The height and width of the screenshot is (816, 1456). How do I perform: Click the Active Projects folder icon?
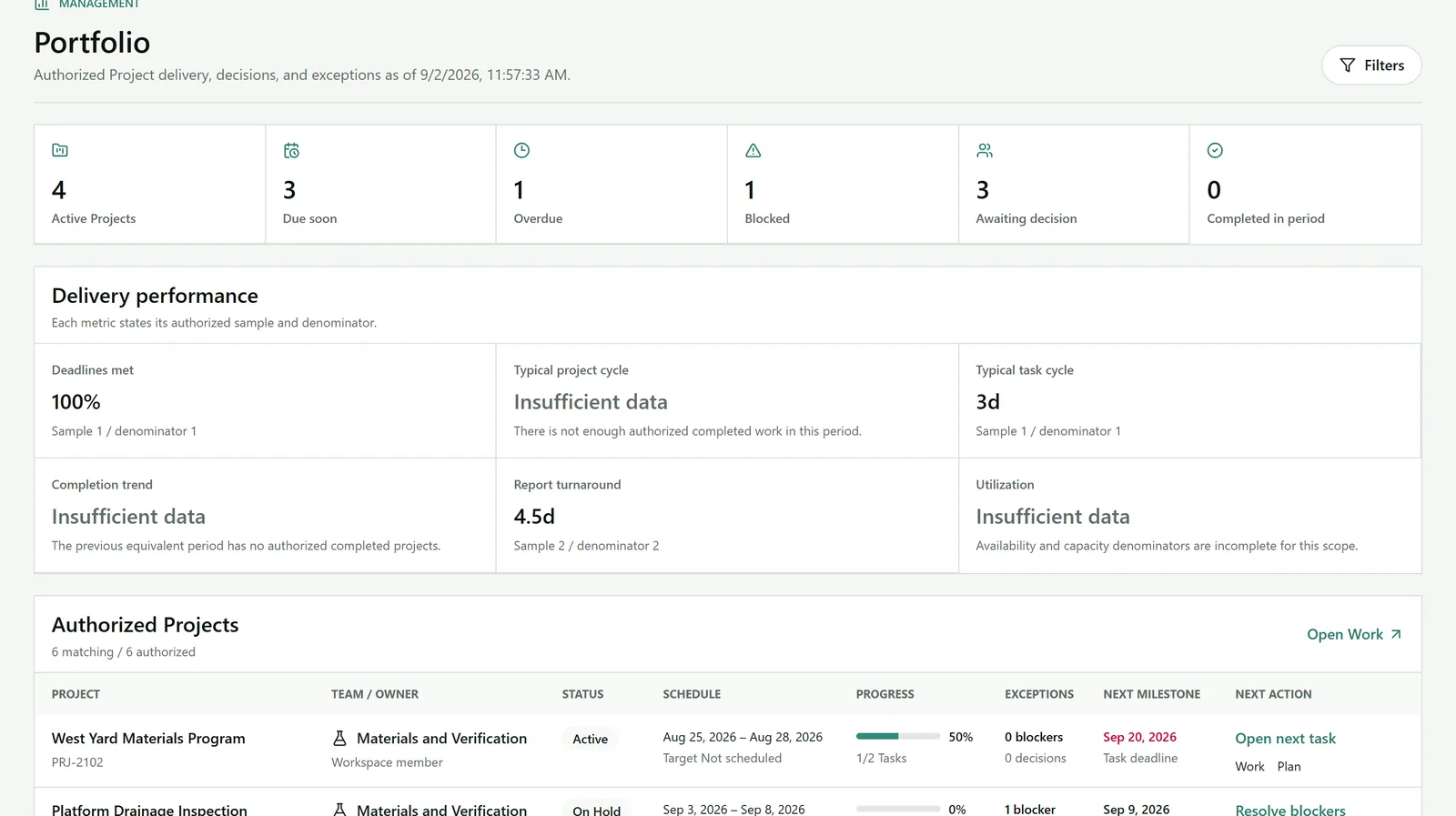[60, 150]
